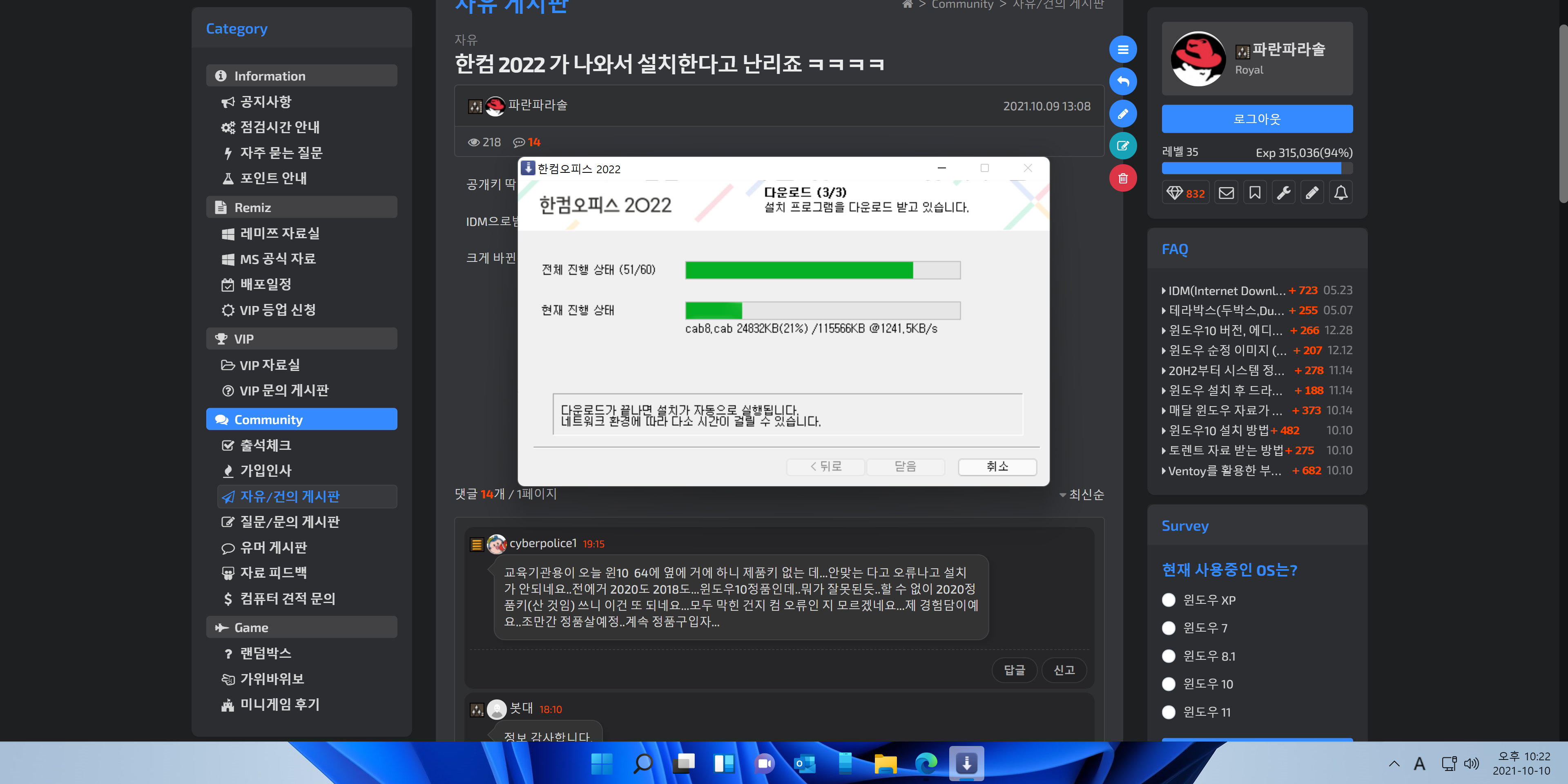Open File Explorer folder on taskbar
This screenshot has width=1568, height=784.
(885, 763)
